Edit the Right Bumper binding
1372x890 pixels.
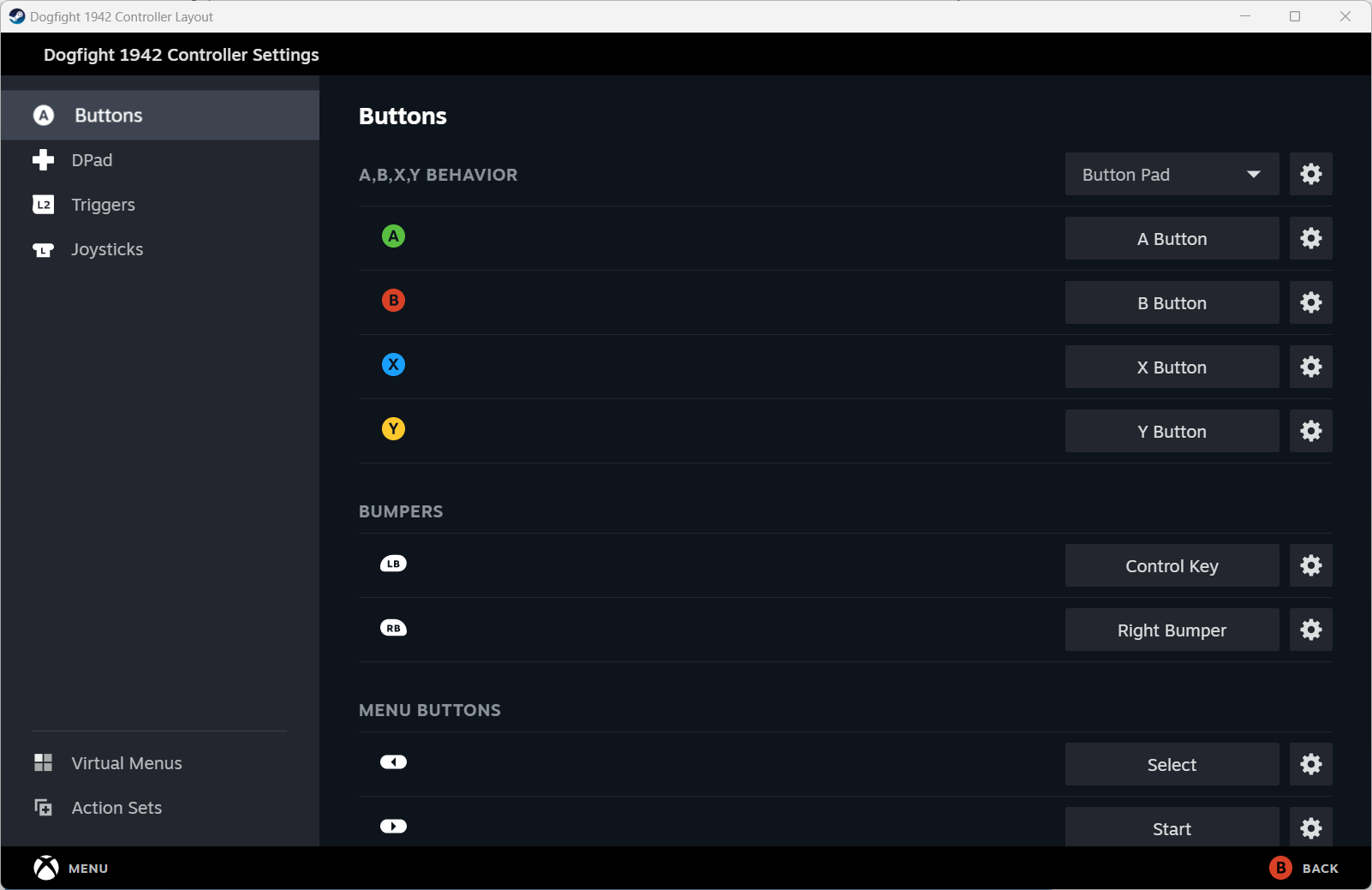point(1172,630)
